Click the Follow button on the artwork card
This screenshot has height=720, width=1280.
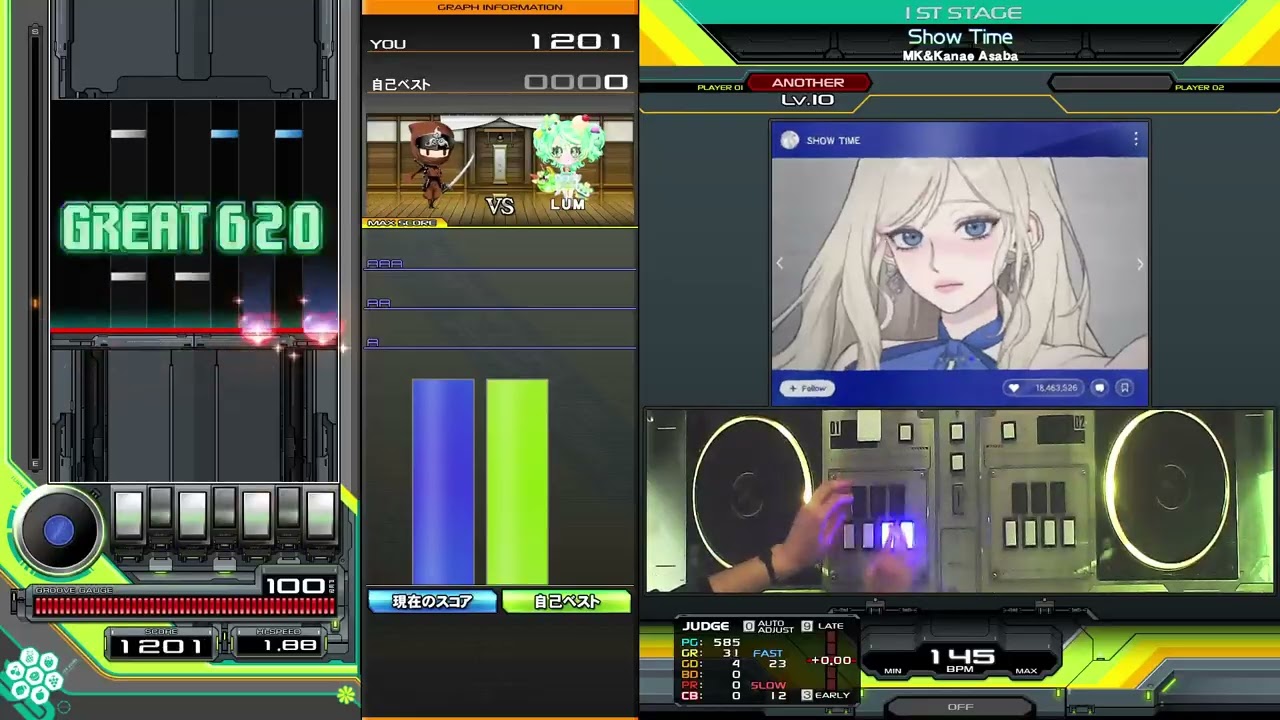pos(808,388)
